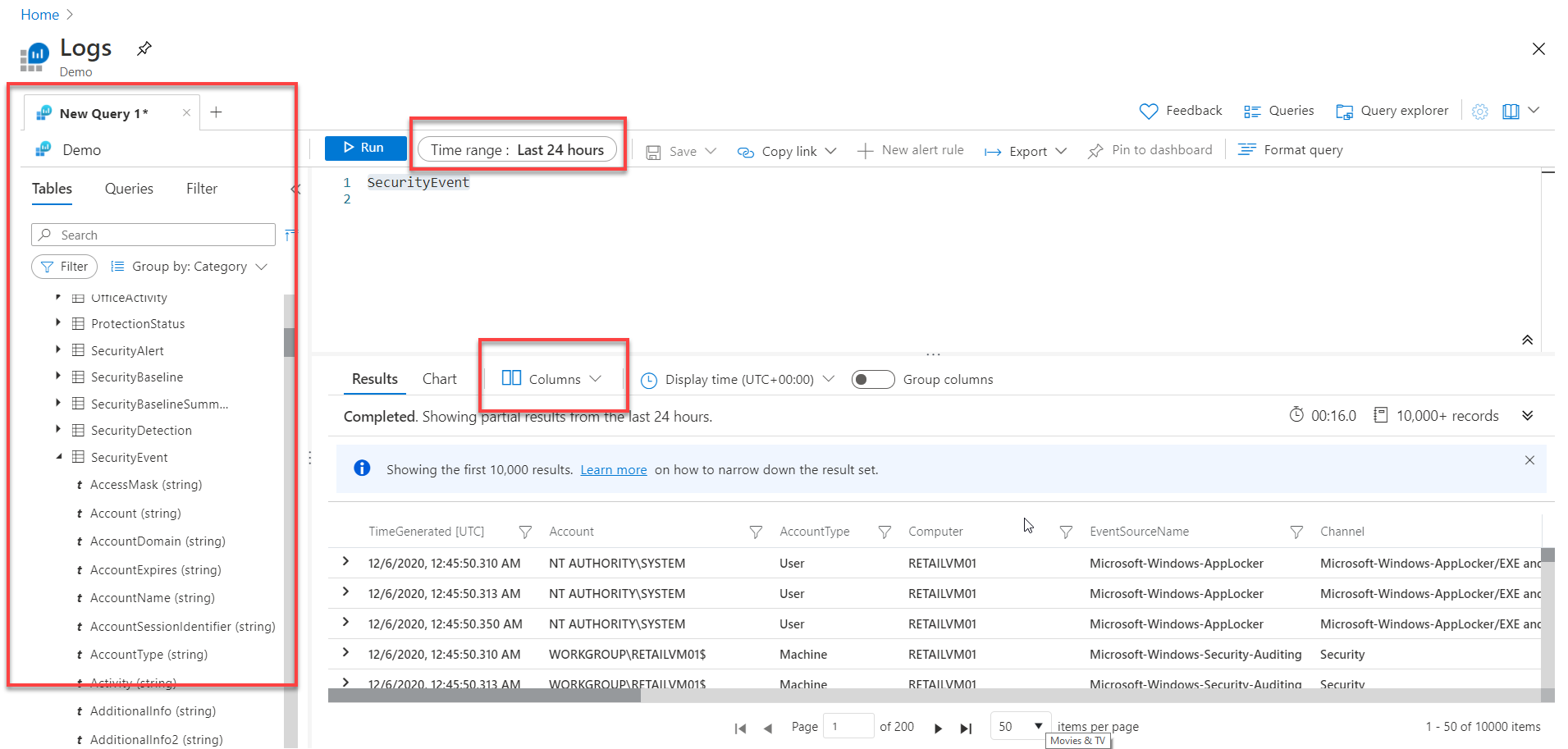Open the Queries panel in top toolbar
1568x749 pixels.
point(1278,110)
